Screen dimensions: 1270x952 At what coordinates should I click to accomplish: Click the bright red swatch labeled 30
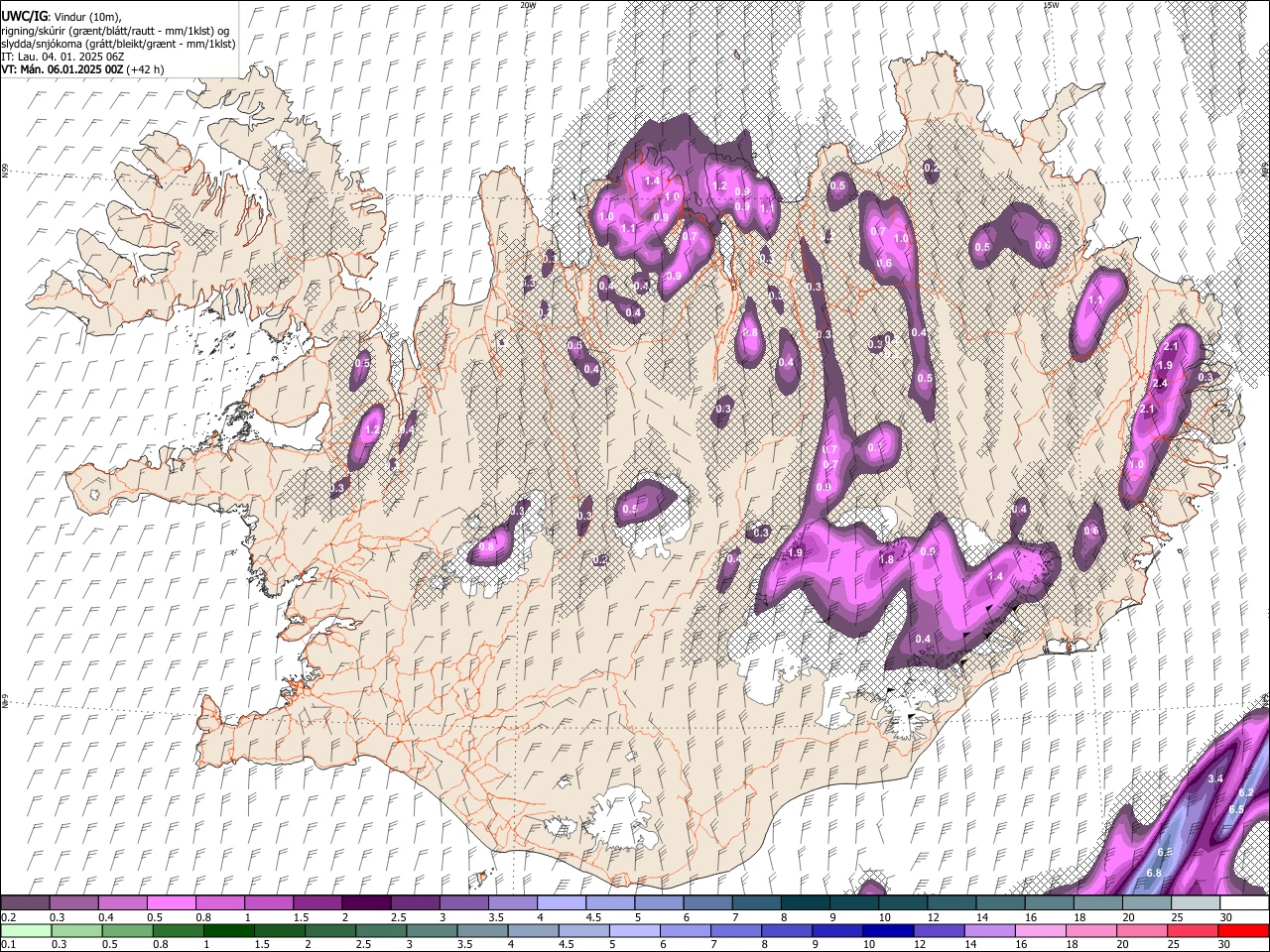(x=1244, y=930)
